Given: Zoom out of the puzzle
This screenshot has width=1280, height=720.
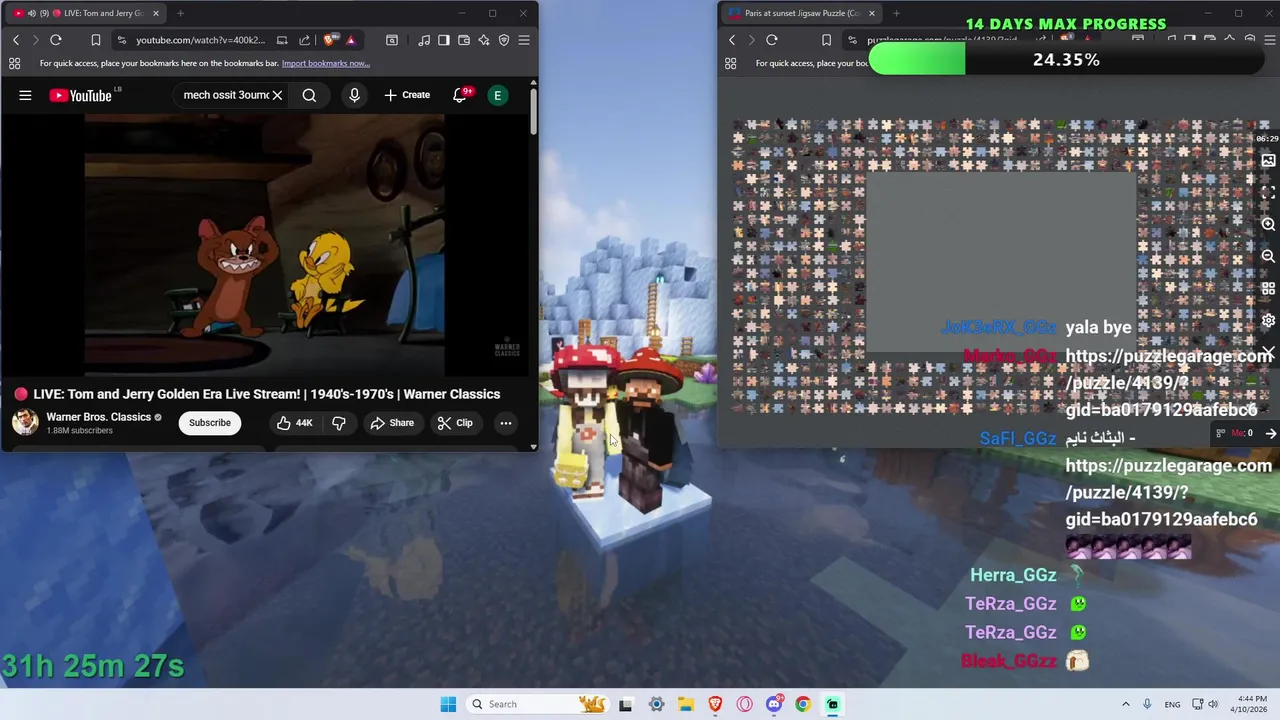Looking at the screenshot, I should tap(1268, 257).
